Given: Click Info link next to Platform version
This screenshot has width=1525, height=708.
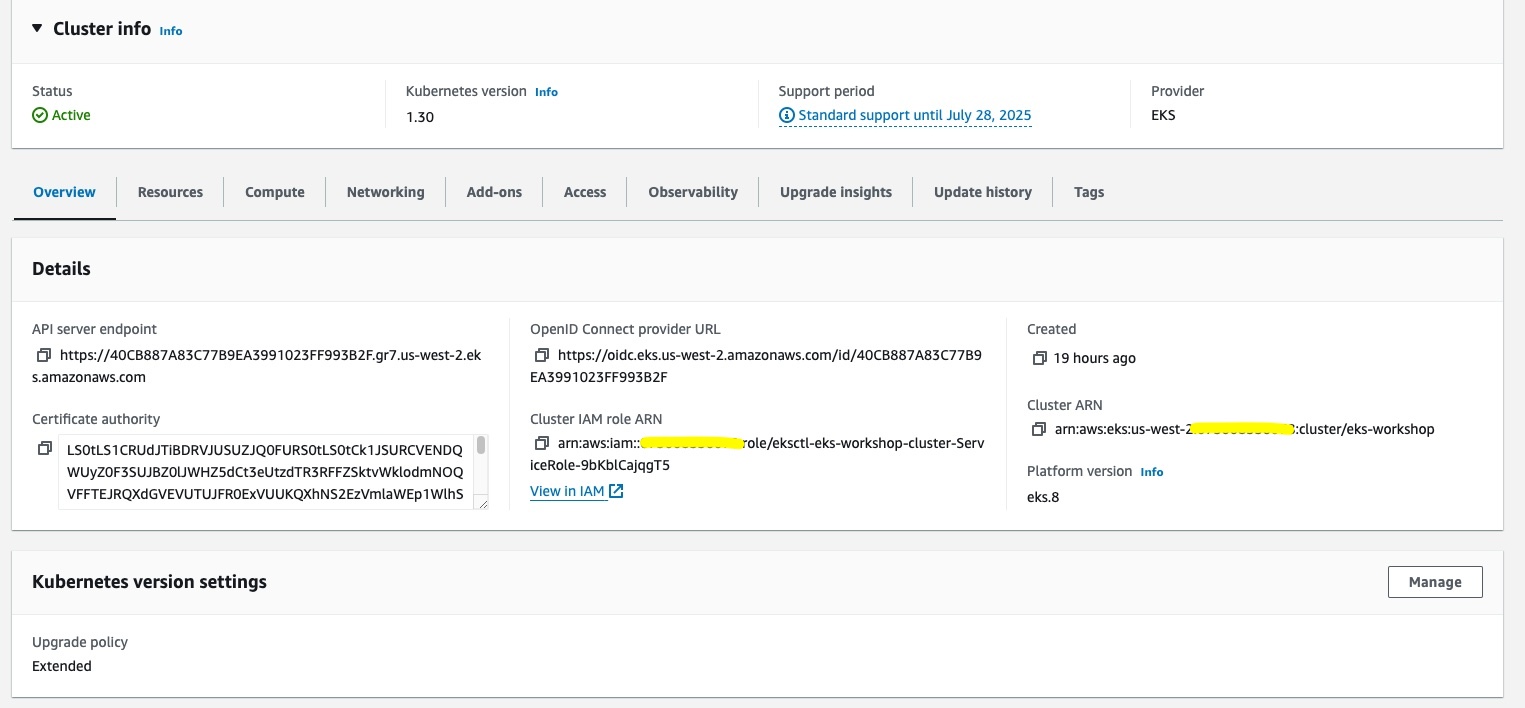Looking at the screenshot, I should [1152, 472].
